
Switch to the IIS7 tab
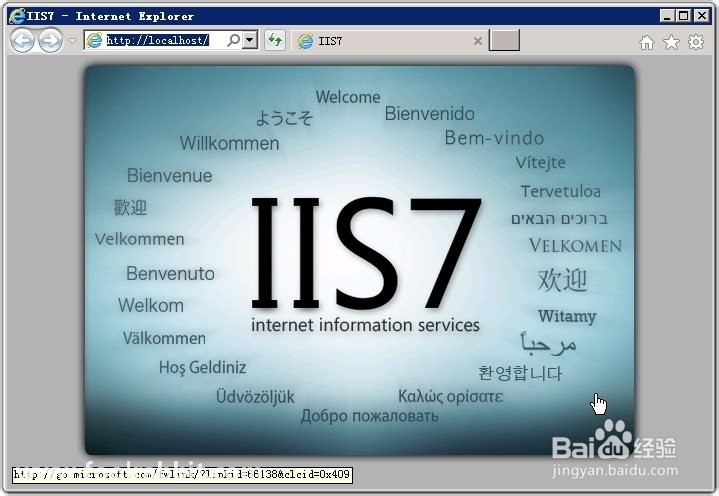click(389, 41)
